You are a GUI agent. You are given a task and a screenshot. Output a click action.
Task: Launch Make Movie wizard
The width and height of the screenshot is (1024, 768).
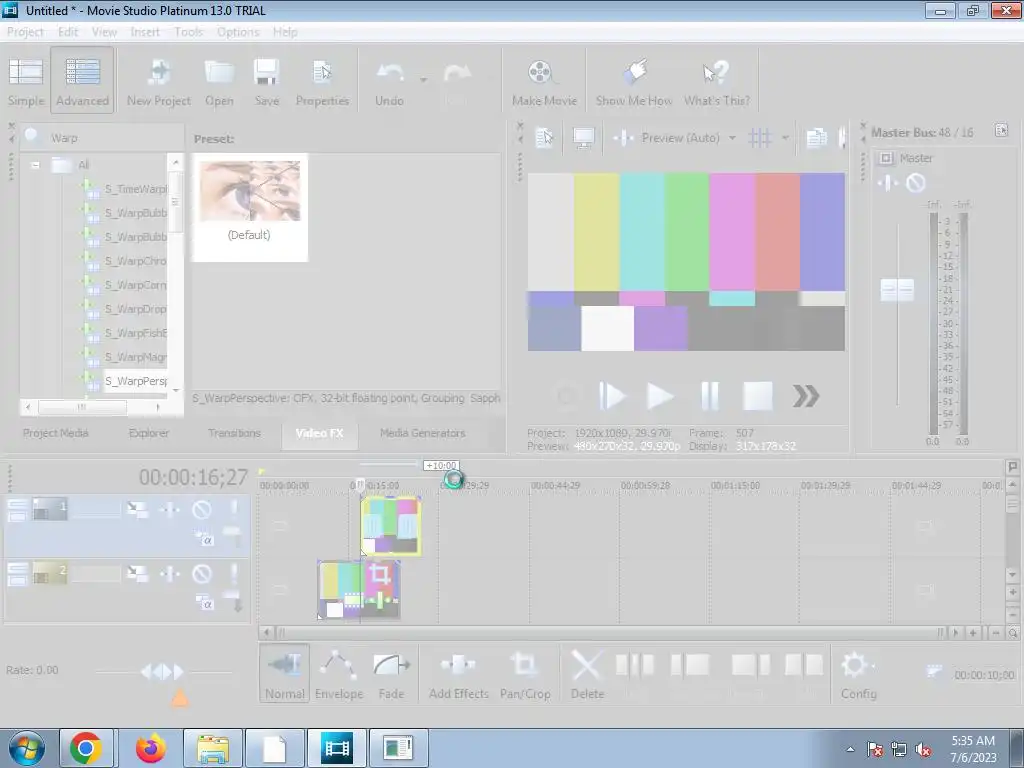(x=544, y=82)
